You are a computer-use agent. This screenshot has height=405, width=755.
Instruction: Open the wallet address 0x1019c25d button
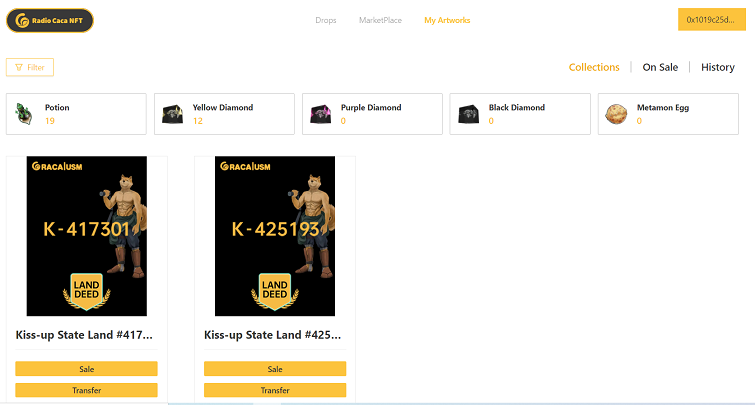(x=711, y=20)
